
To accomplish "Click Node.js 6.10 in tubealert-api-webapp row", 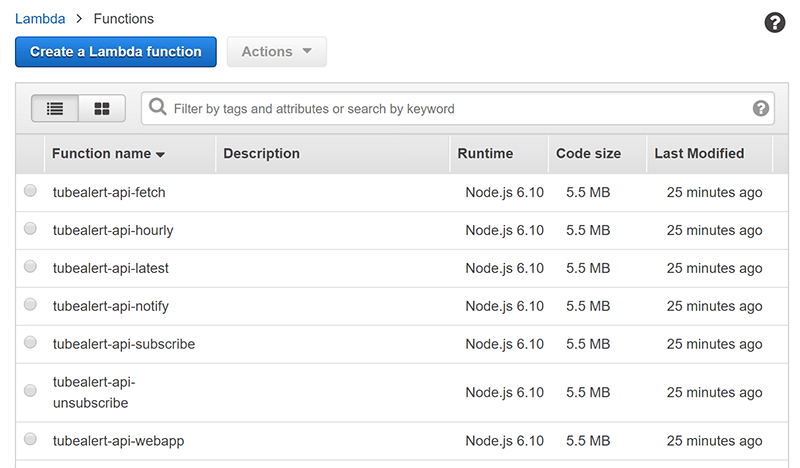I will point(504,441).
